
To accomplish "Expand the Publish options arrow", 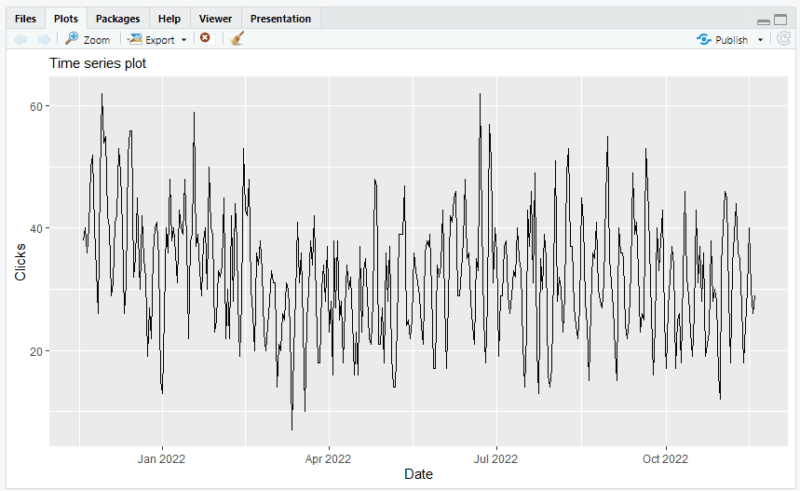I will coord(760,40).
